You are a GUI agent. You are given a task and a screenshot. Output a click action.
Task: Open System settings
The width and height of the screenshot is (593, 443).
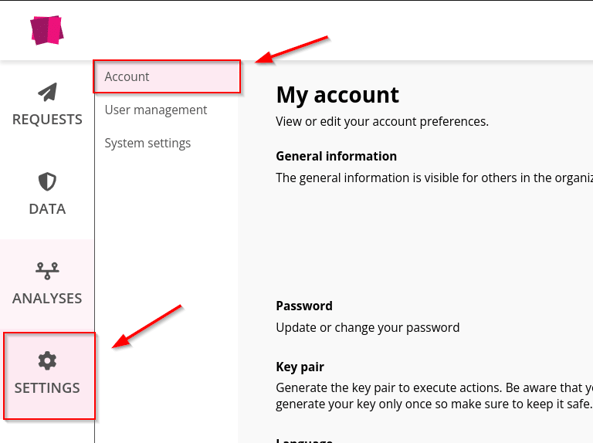point(147,143)
